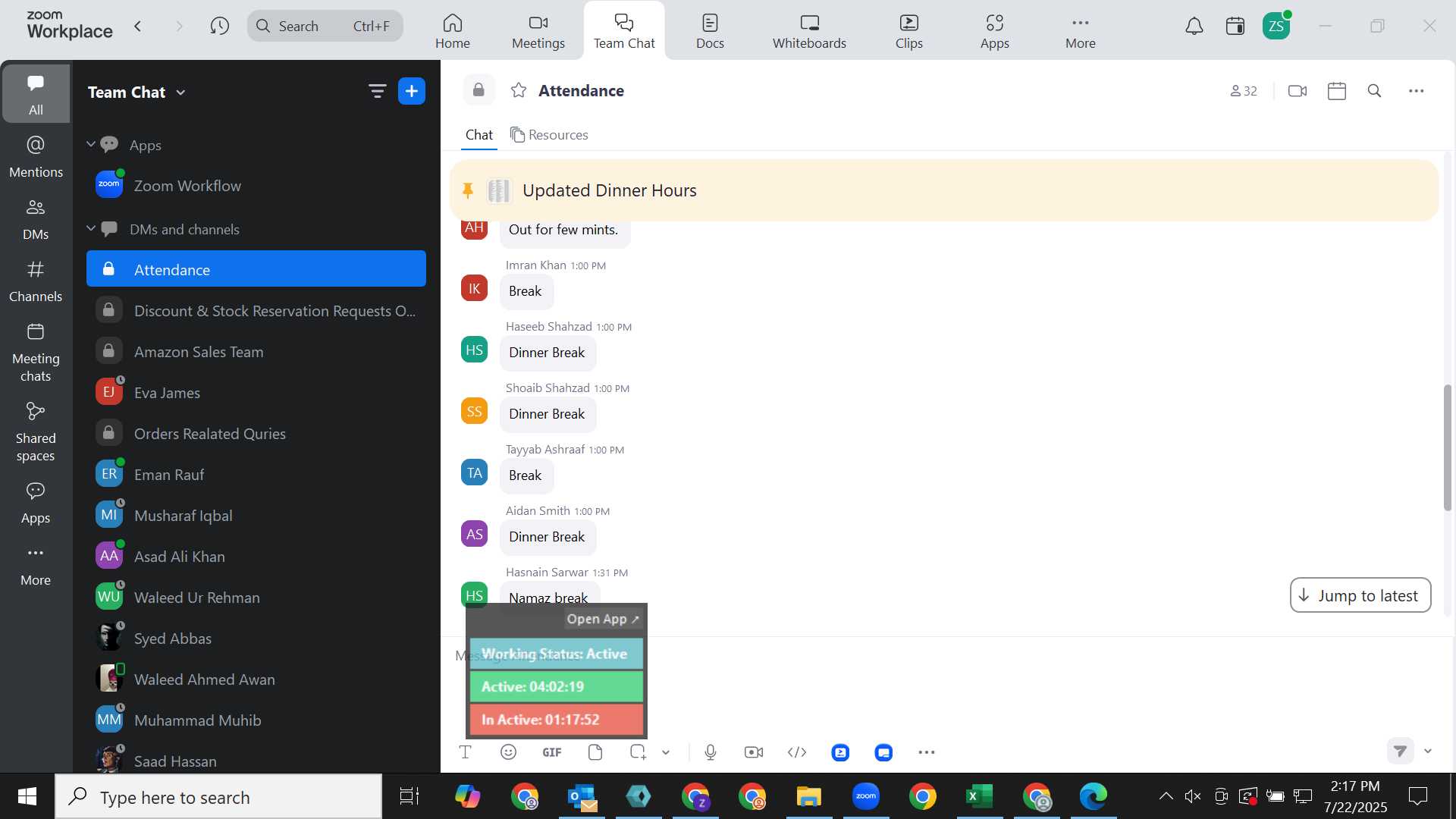Open the pinned Updated Dinner Hours message
This screenshot has height=819, width=1456.
(x=944, y=190)
